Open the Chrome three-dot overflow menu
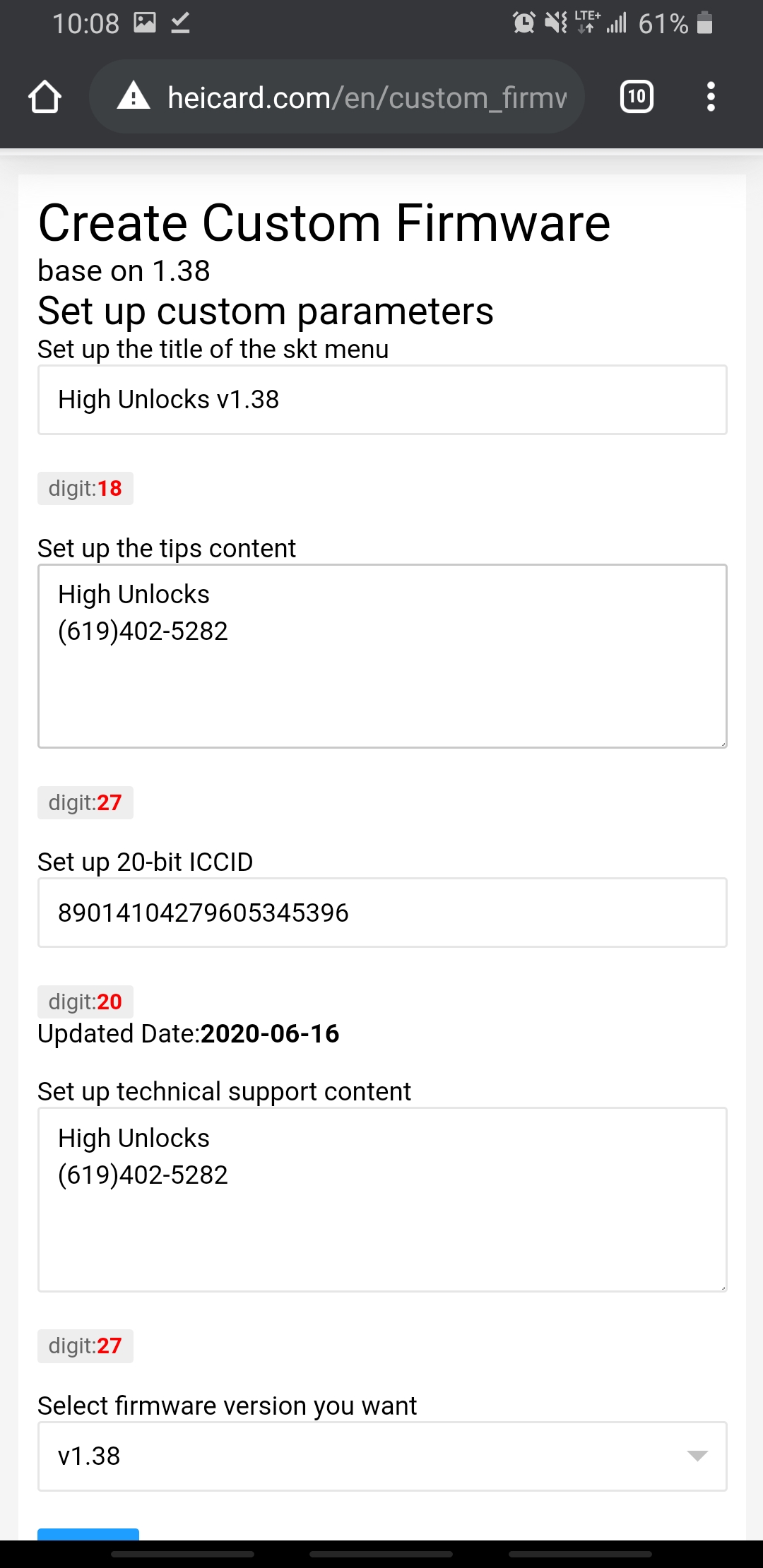Viewport: 763px width, 1568px height. point(711,97)
